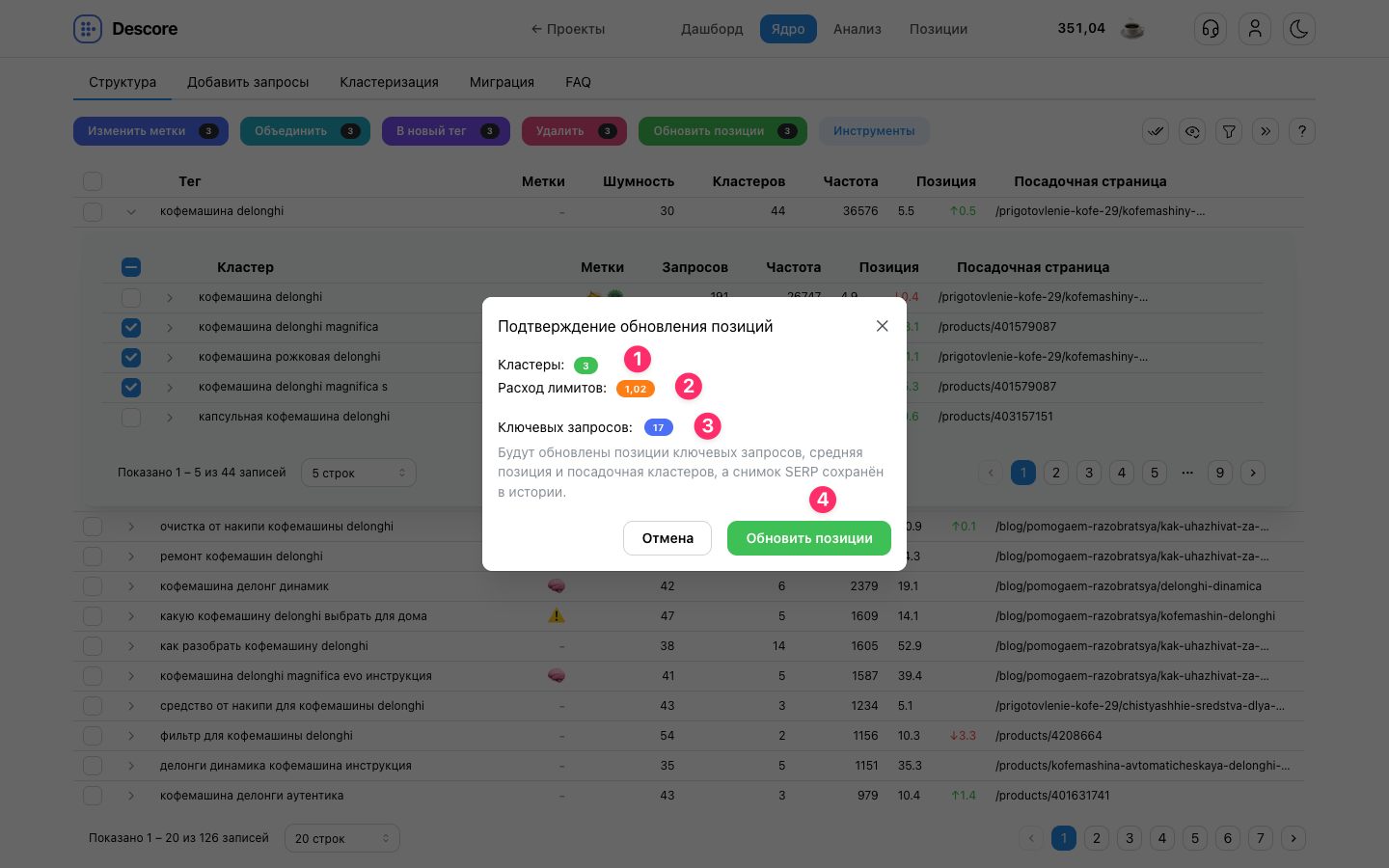Viewport: 1389px width, 868px height.
Task: Click brain icon on magnifica evo инструкция row
Action: [x=557, y=676]
